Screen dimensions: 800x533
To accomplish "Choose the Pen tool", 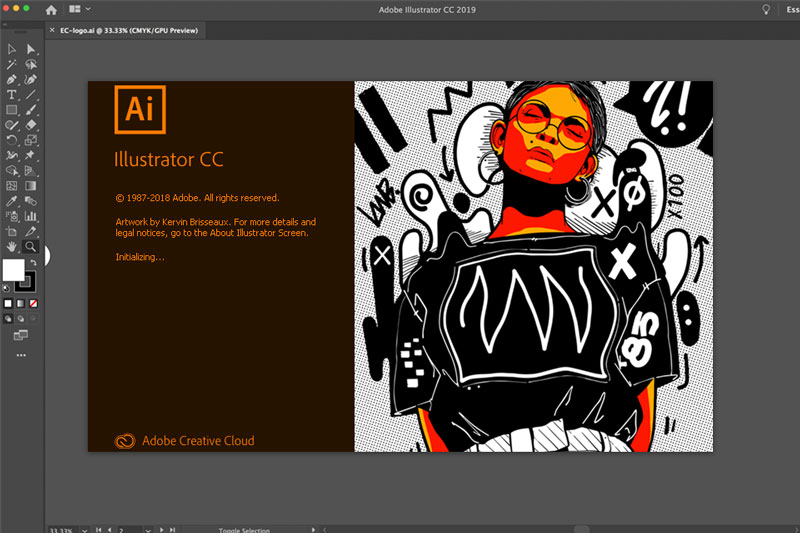I will tap(12, 79).
